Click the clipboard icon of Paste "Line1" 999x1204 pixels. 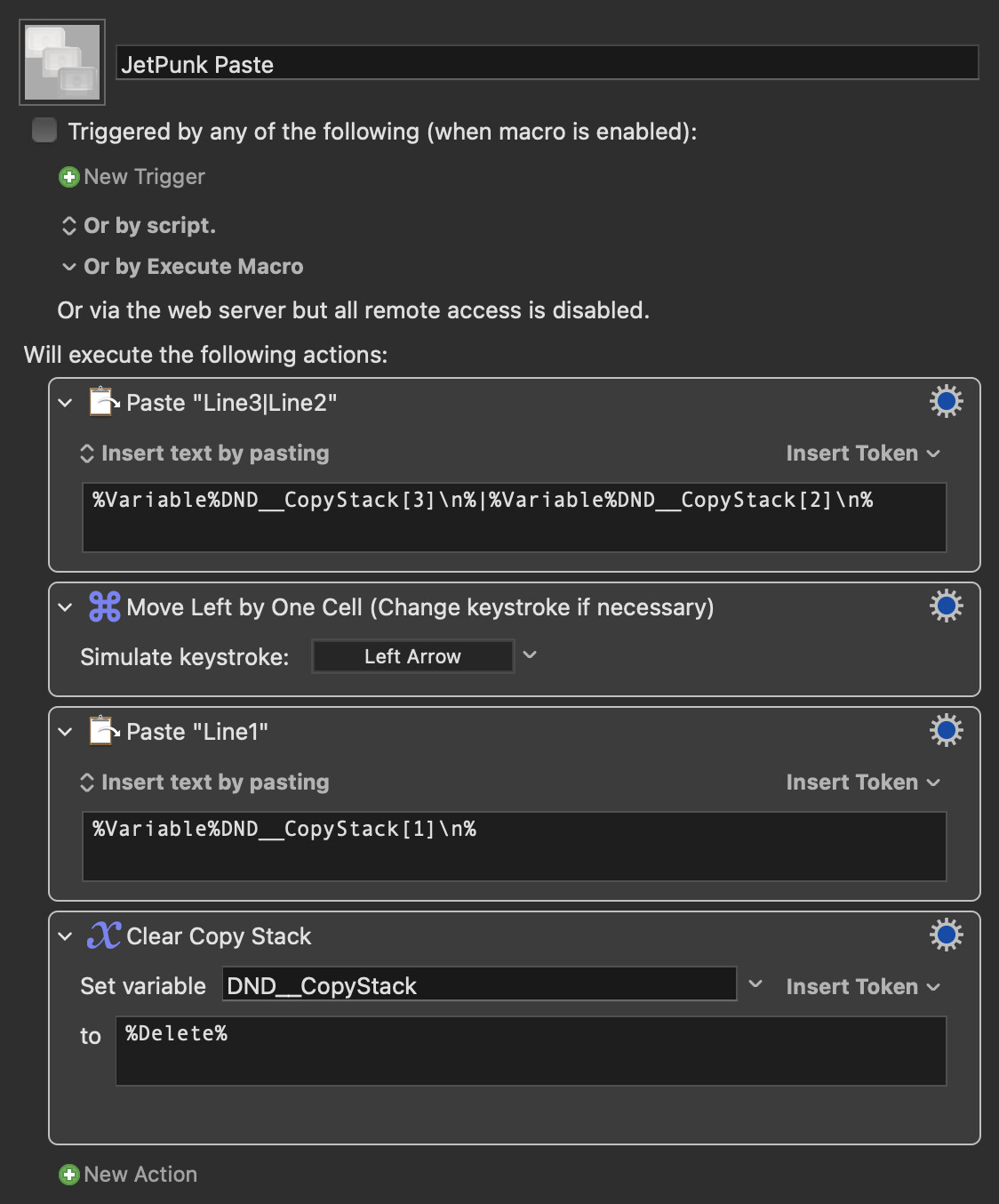(x=104, y=731)
